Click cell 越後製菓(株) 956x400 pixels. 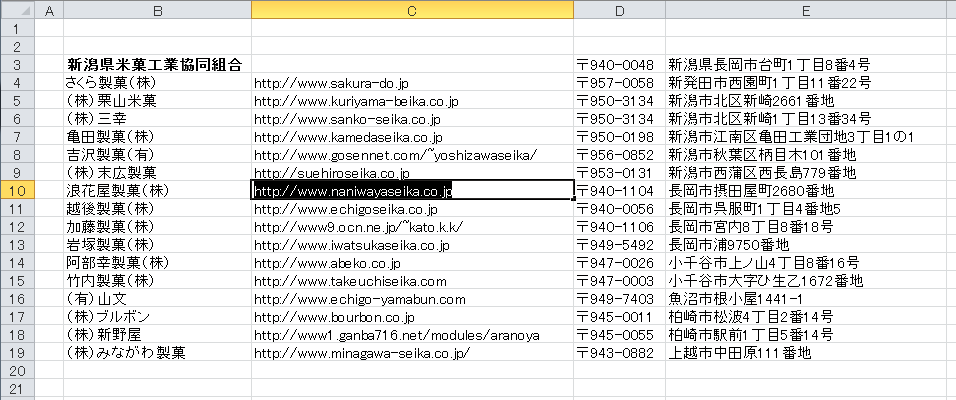coord(157,209)
